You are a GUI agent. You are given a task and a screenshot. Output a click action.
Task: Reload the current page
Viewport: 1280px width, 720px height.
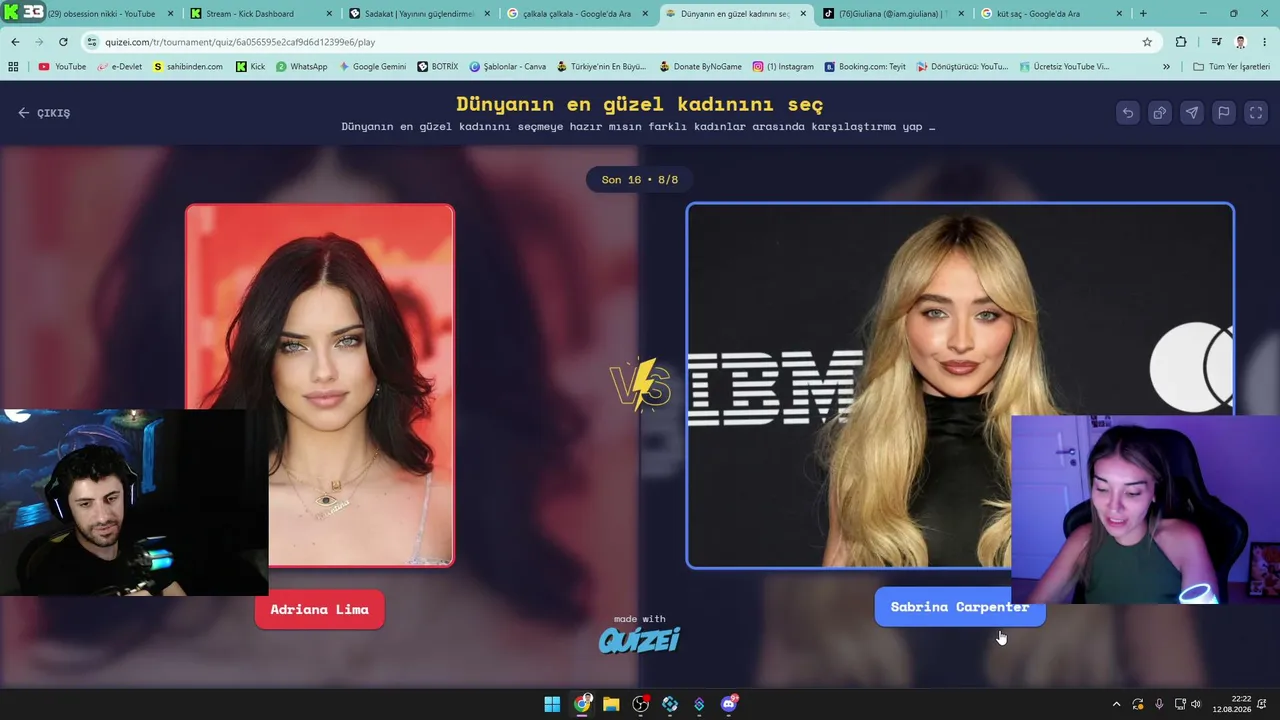(63, 42)
